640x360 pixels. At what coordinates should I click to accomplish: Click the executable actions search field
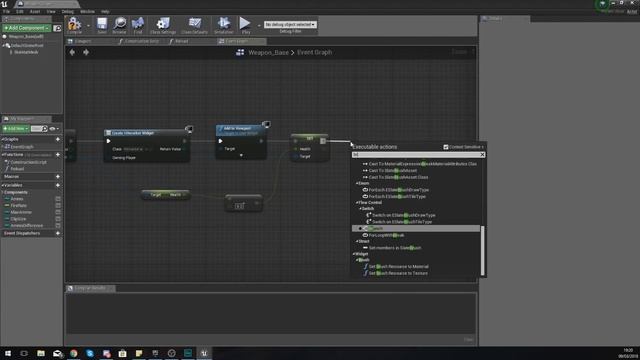[416, 155]
